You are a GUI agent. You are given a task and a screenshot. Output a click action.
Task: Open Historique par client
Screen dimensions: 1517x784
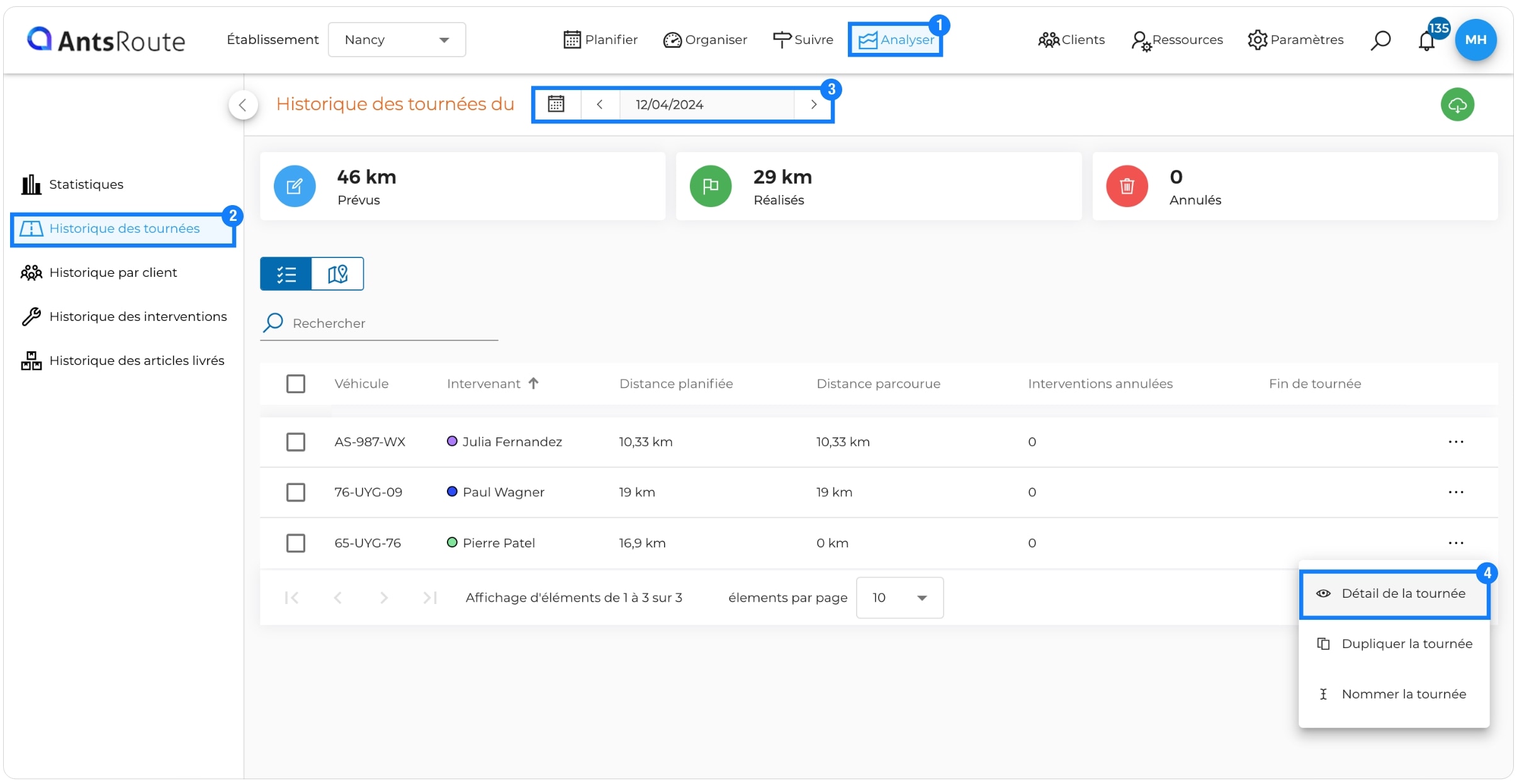click(x=99, y=272)
